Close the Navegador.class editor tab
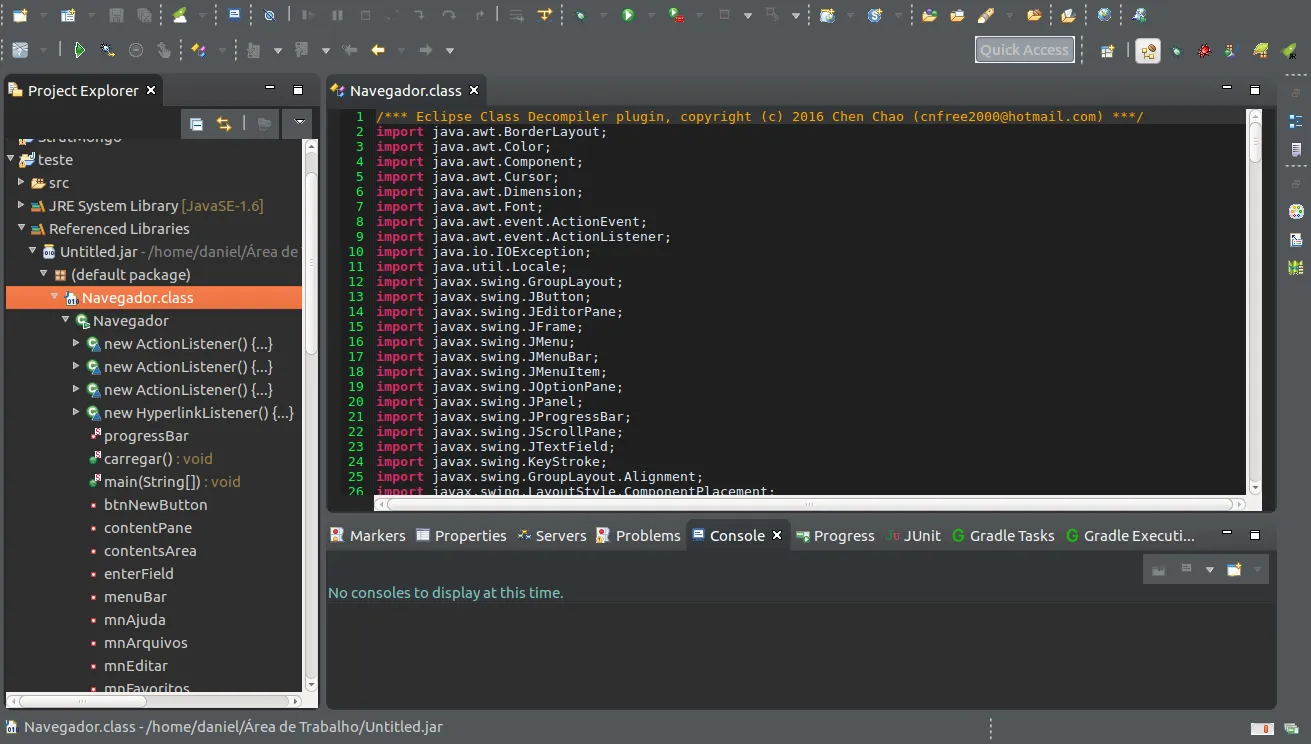Screen dimensions: 1311x744 474,90
